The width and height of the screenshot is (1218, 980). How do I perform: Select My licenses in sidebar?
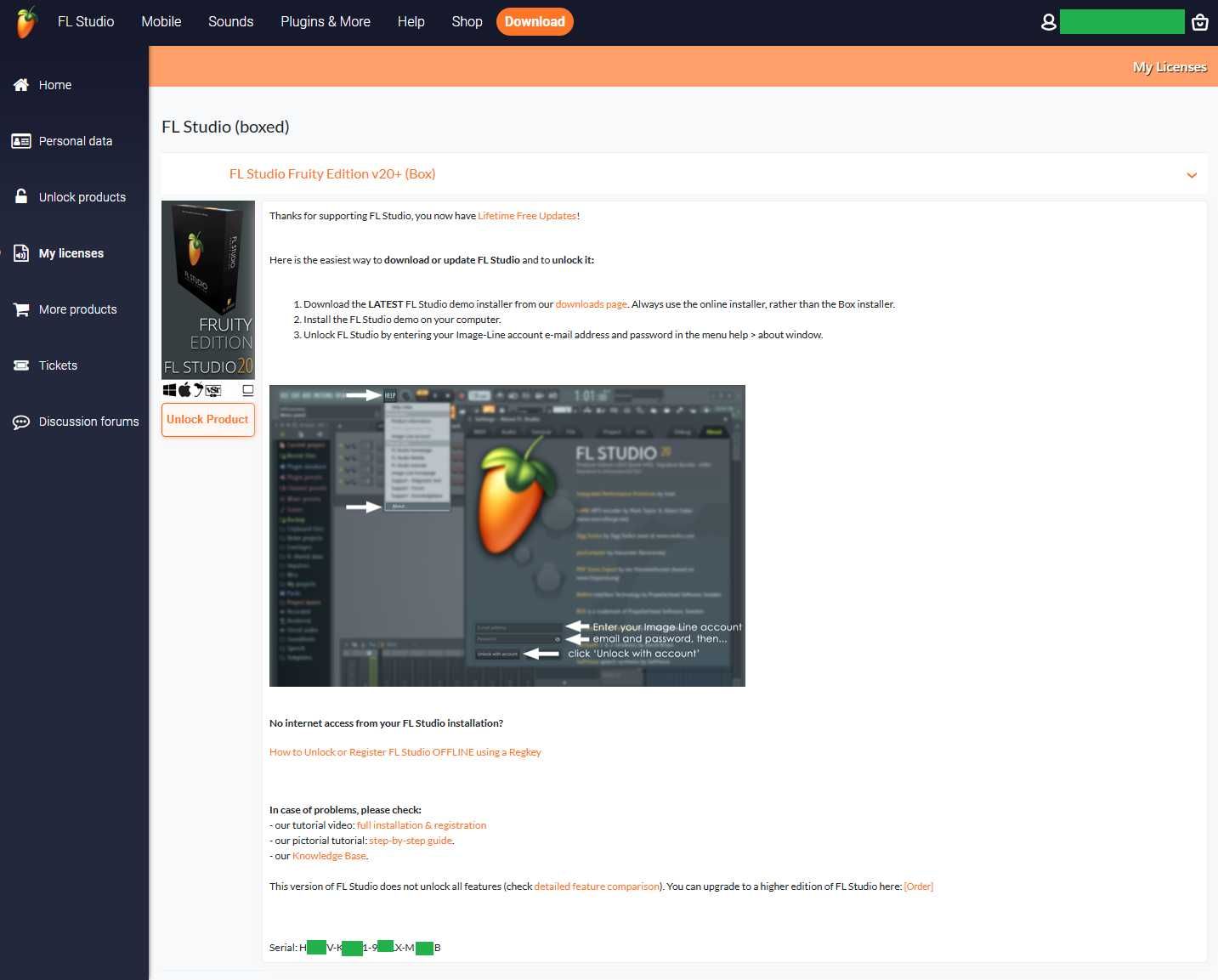[71, 253]
